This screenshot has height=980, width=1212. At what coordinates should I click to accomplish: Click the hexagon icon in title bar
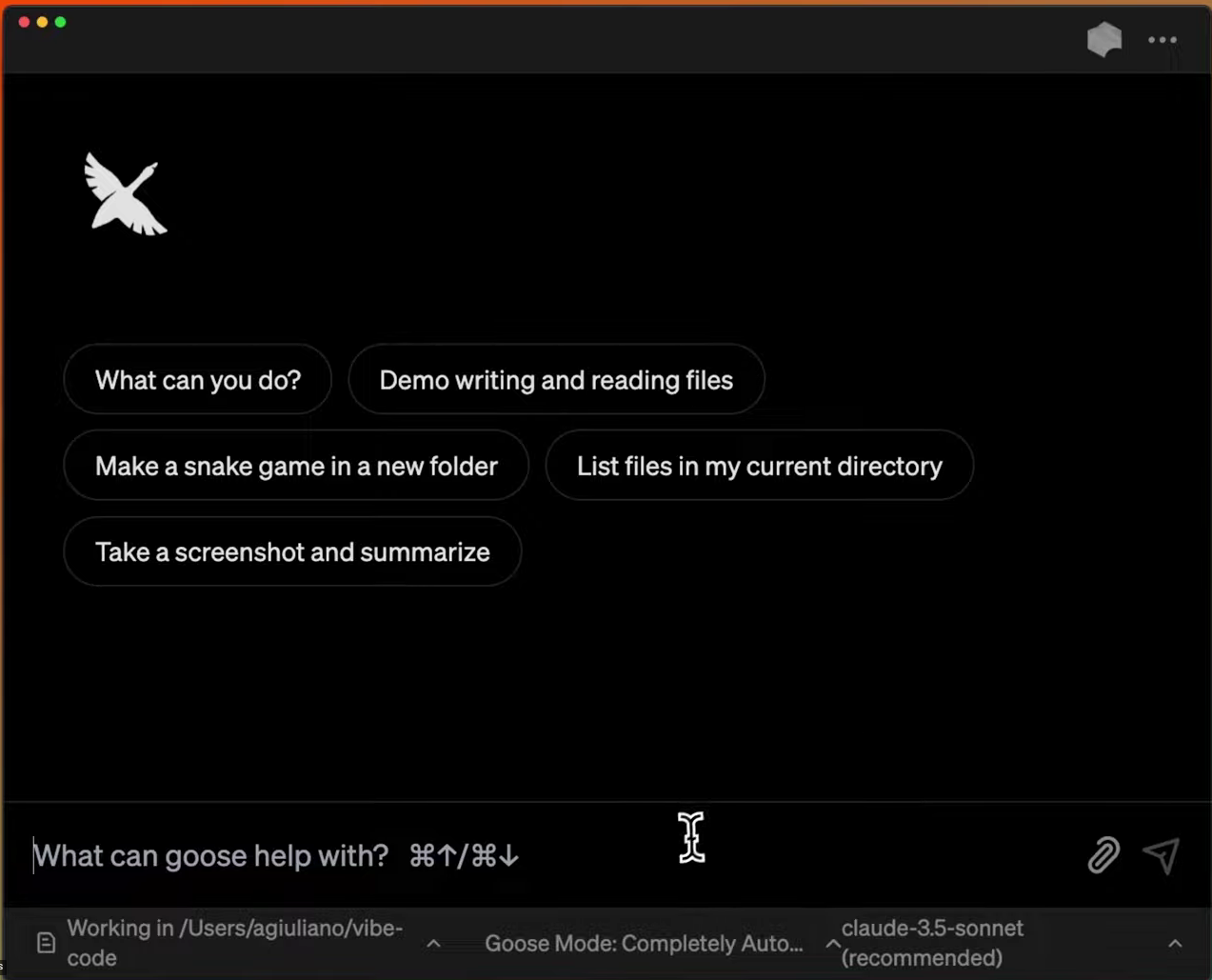[1104, 39]
